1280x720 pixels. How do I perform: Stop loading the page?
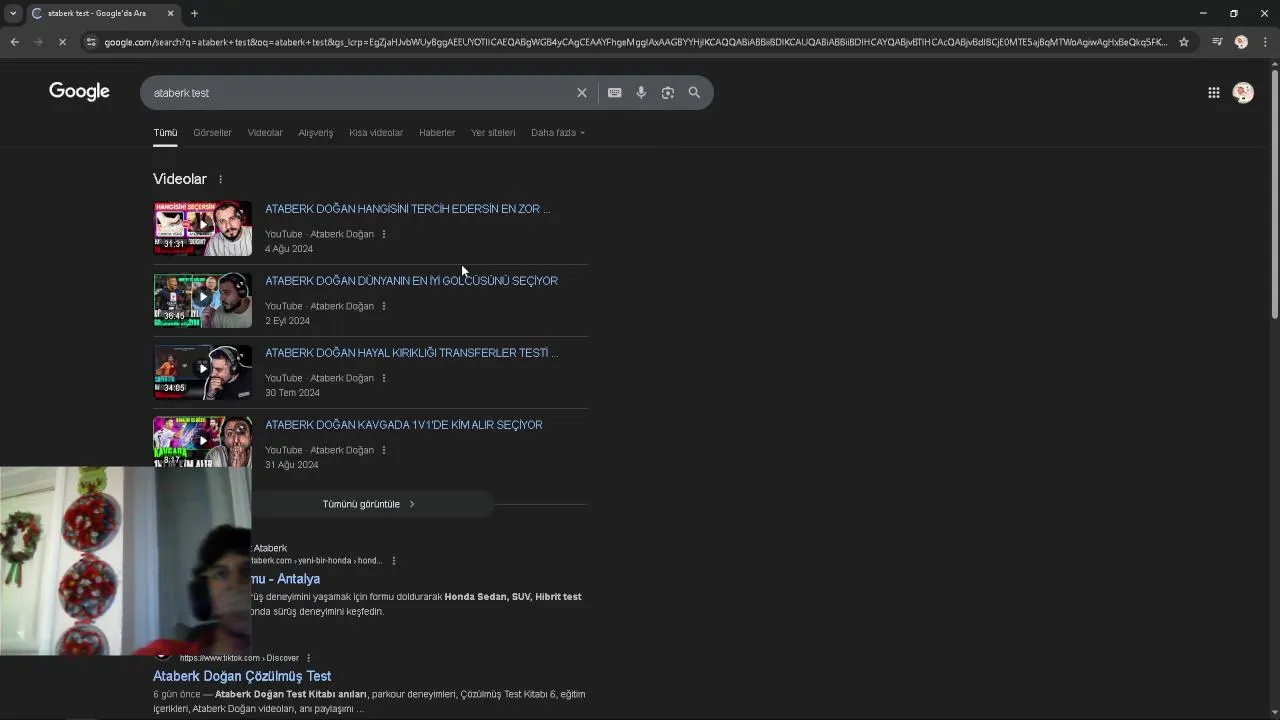[62, 42]
